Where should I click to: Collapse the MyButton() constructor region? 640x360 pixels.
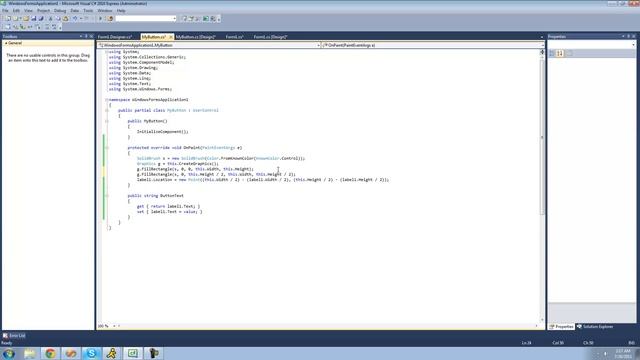coord(107,121)
